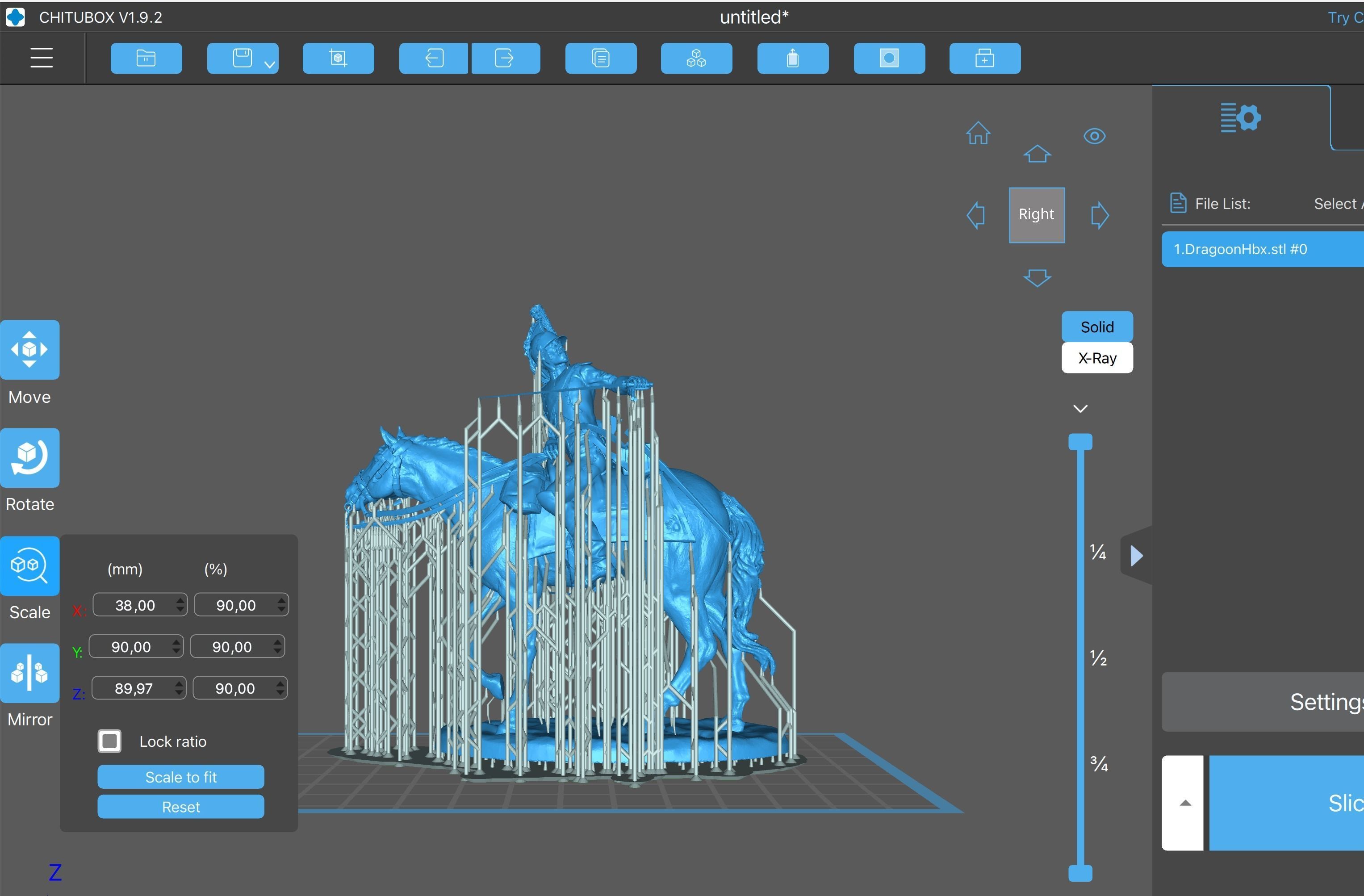Click the top layer slider handle

1080,442
